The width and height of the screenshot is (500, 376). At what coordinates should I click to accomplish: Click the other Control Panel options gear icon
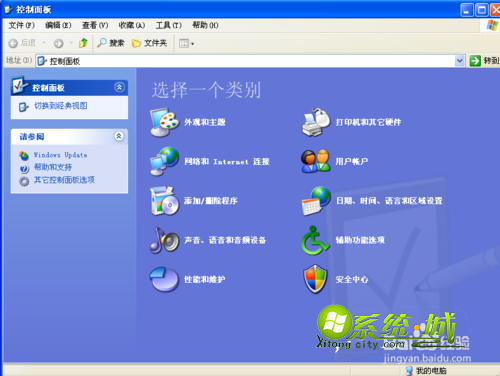pyautogui.click(x=24, y=181)
